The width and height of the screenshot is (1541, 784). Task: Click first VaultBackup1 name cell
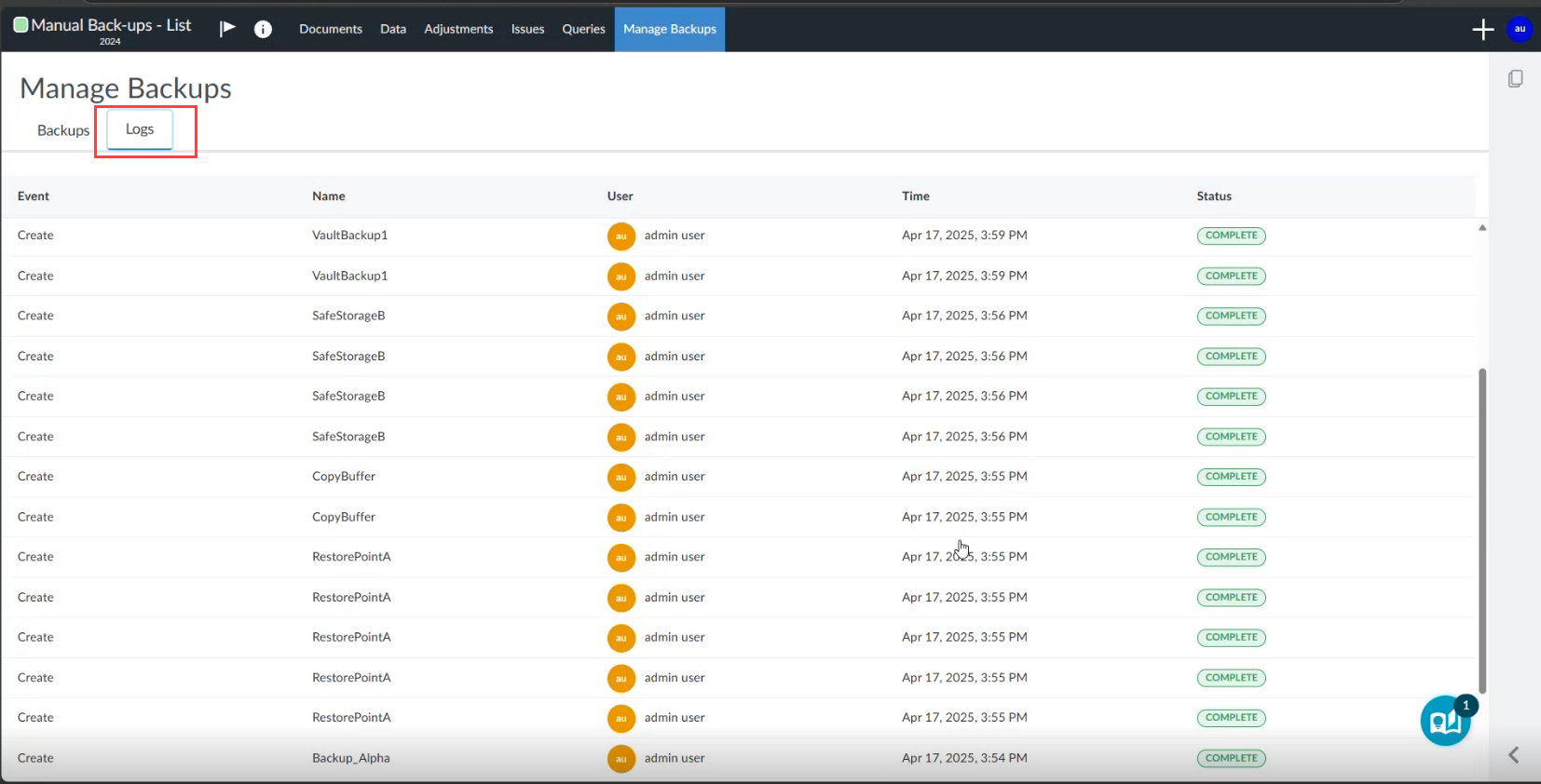(x=349, y=236)
